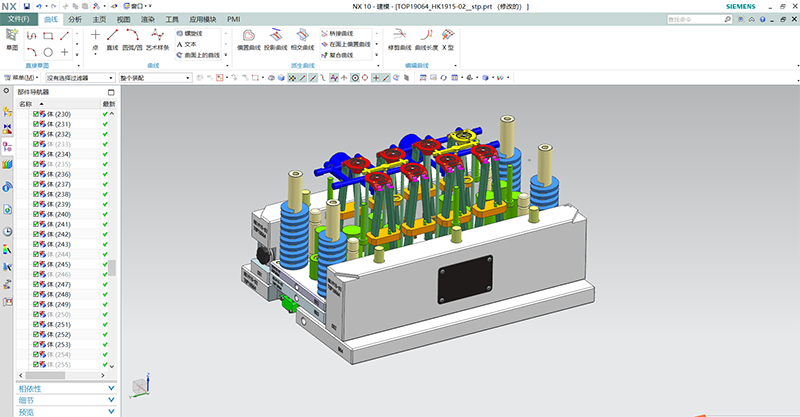Open the 相交曲线 (Intersection Curve) tool
This screenshot has width=800, height=417.
click(303, 40)
